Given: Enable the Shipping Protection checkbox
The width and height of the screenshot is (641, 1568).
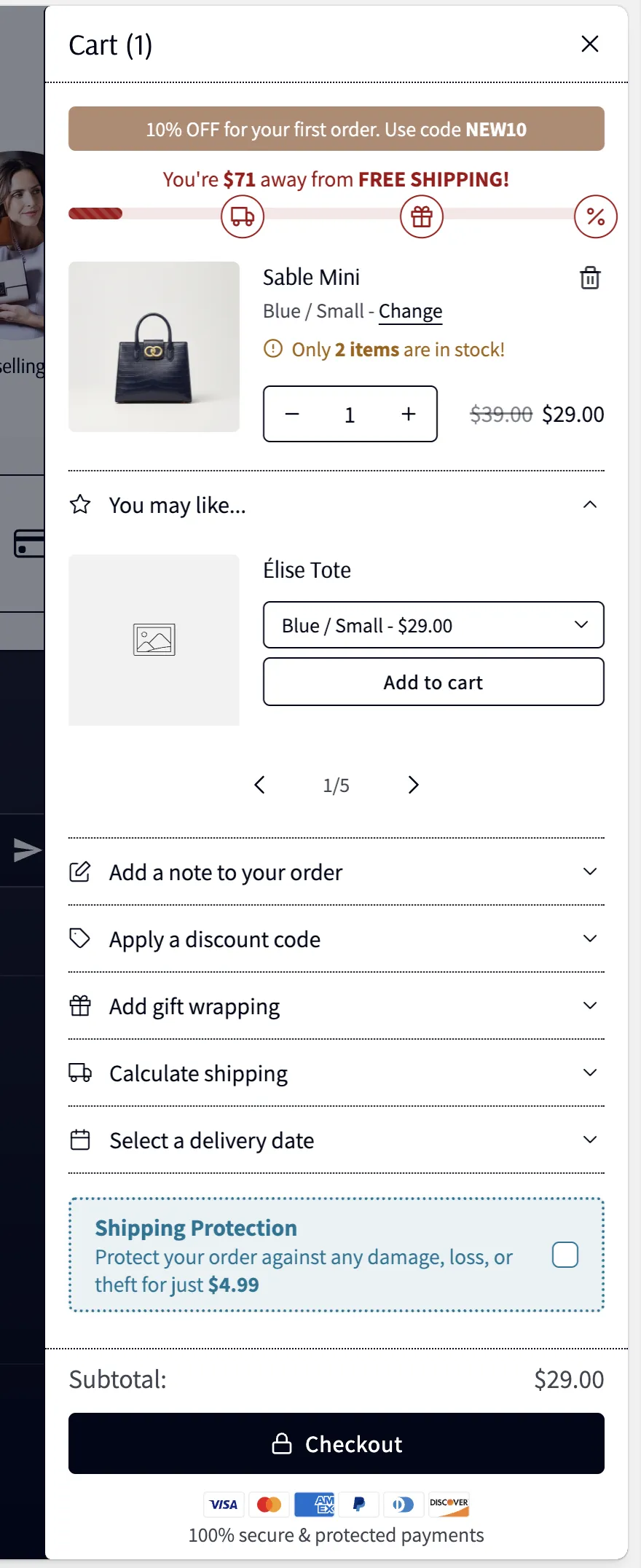Looking at the screenshot, I should [565, 1255].
